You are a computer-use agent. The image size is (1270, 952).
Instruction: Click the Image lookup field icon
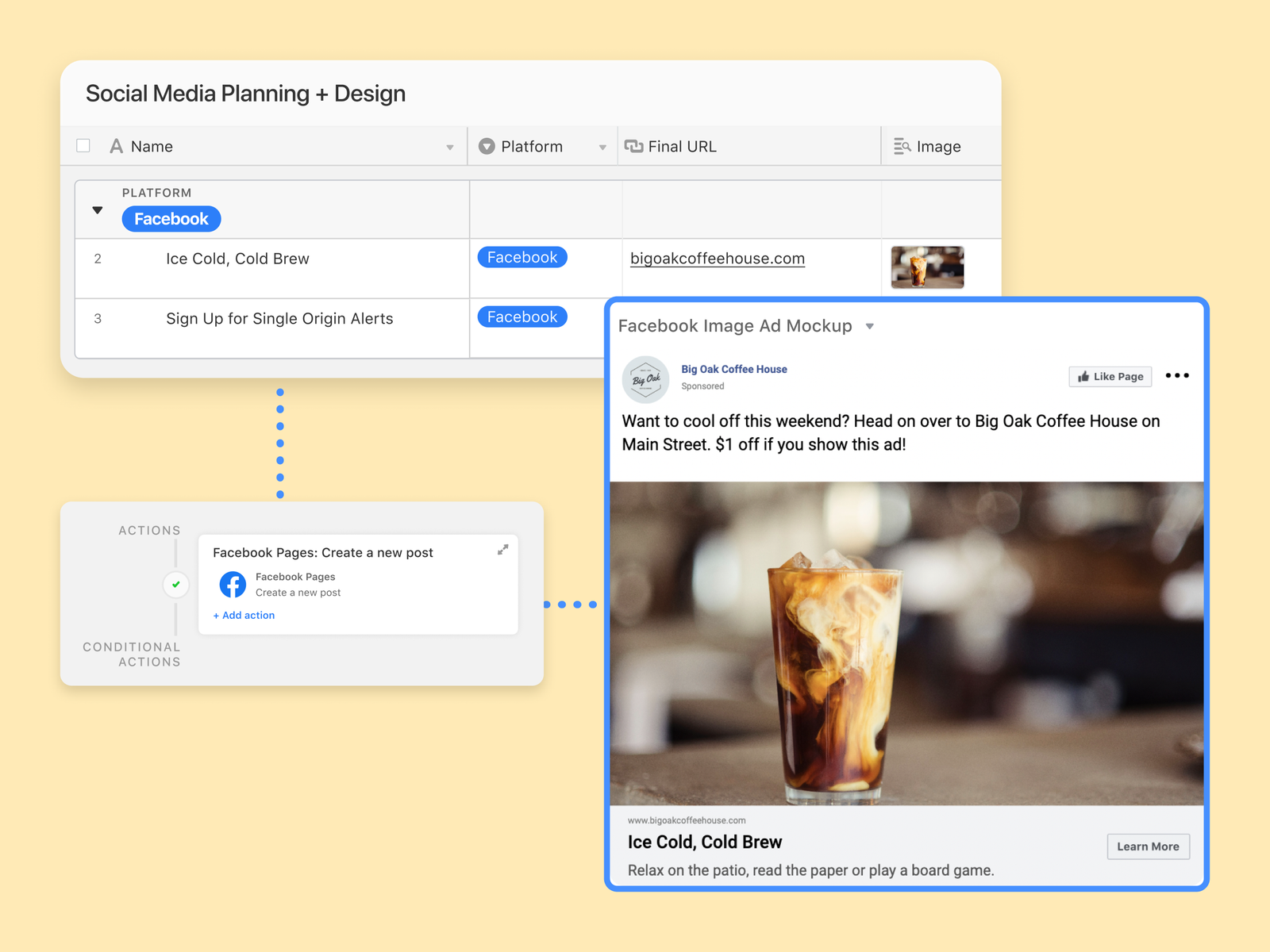point(902,146)
